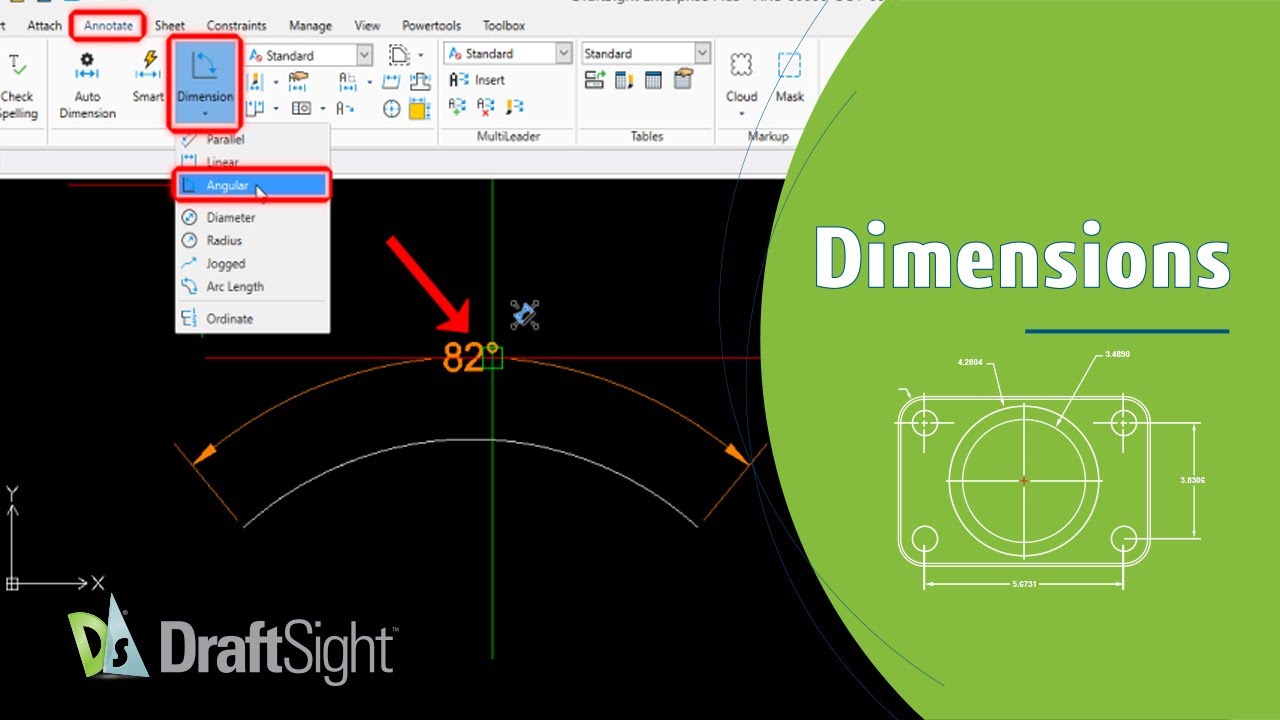The height and width of the screenshot is (720, 1280).
Task: Select the white arc in the drawing
Action: tap(470, 440)
